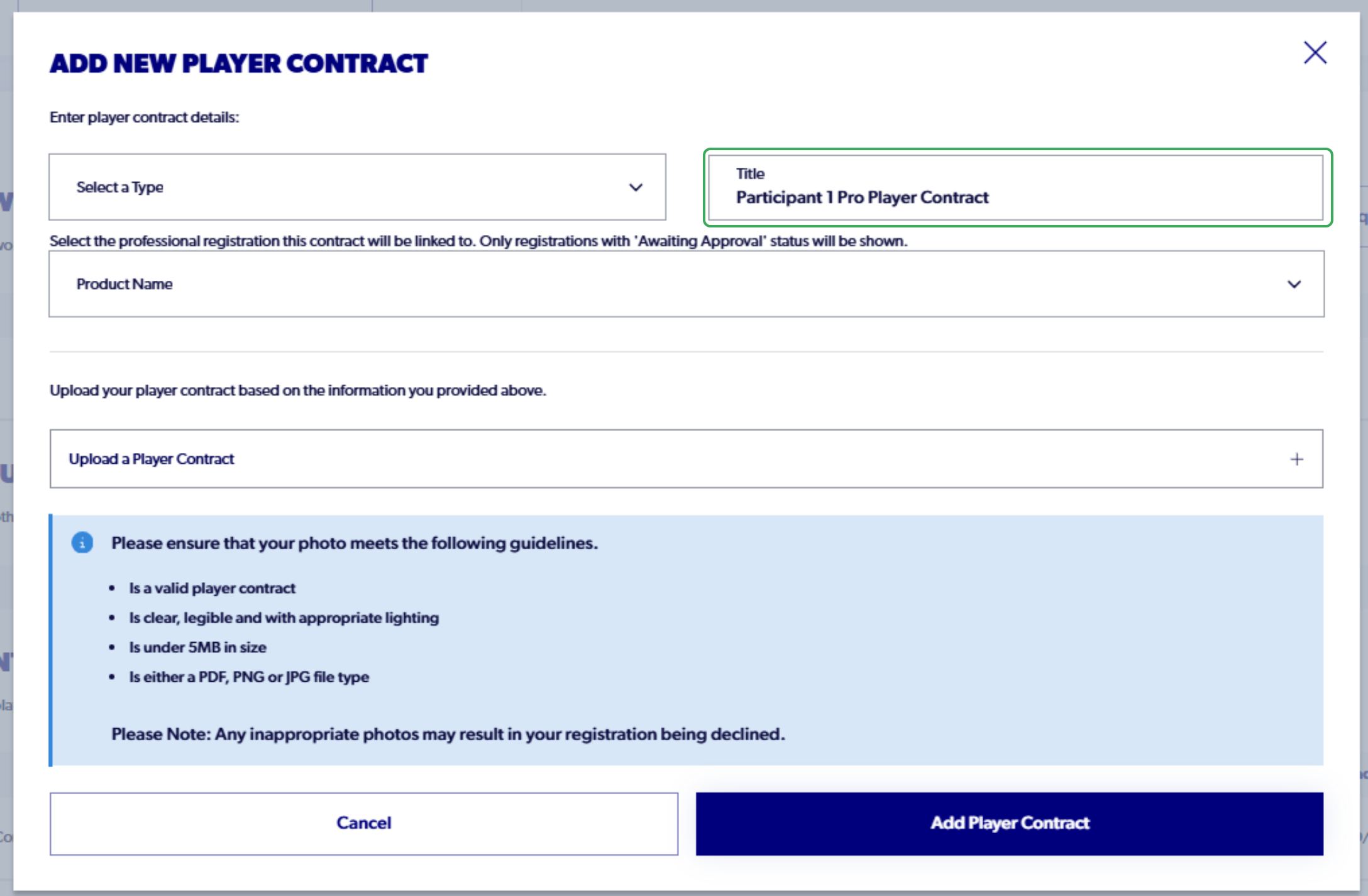The width and height of the screenshot is (1368, 896).
Task: Click the photo guidelines heading text
Action: tap(355, 543)
